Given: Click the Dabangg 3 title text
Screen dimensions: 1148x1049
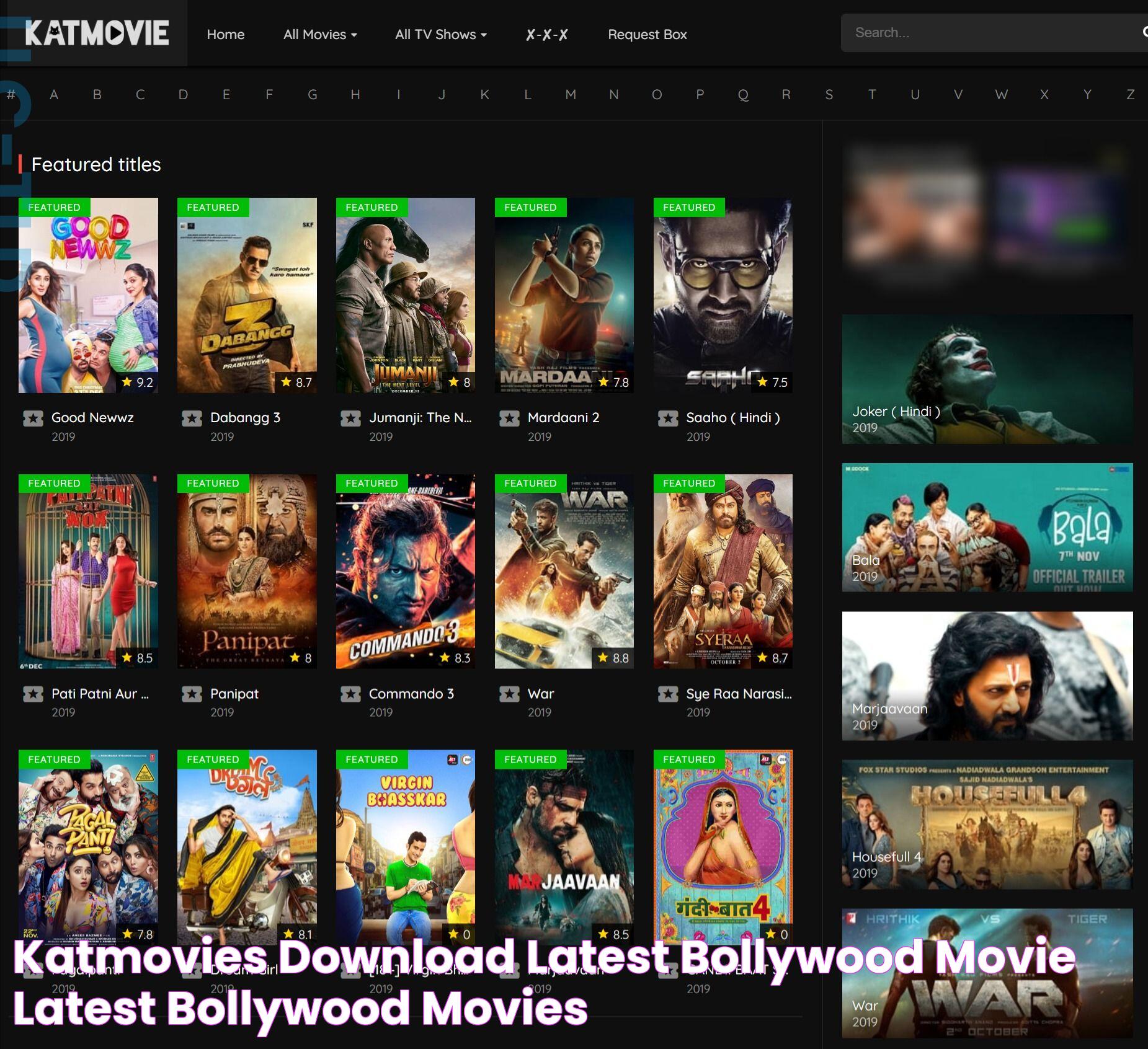Looking at the screenshot, I should coord(245,418).
